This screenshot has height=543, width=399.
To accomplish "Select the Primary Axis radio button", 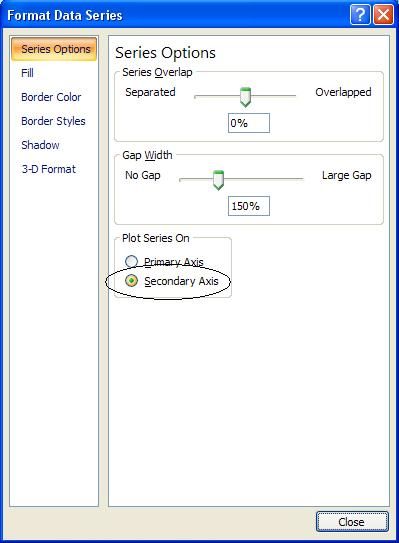I will 131,261.
